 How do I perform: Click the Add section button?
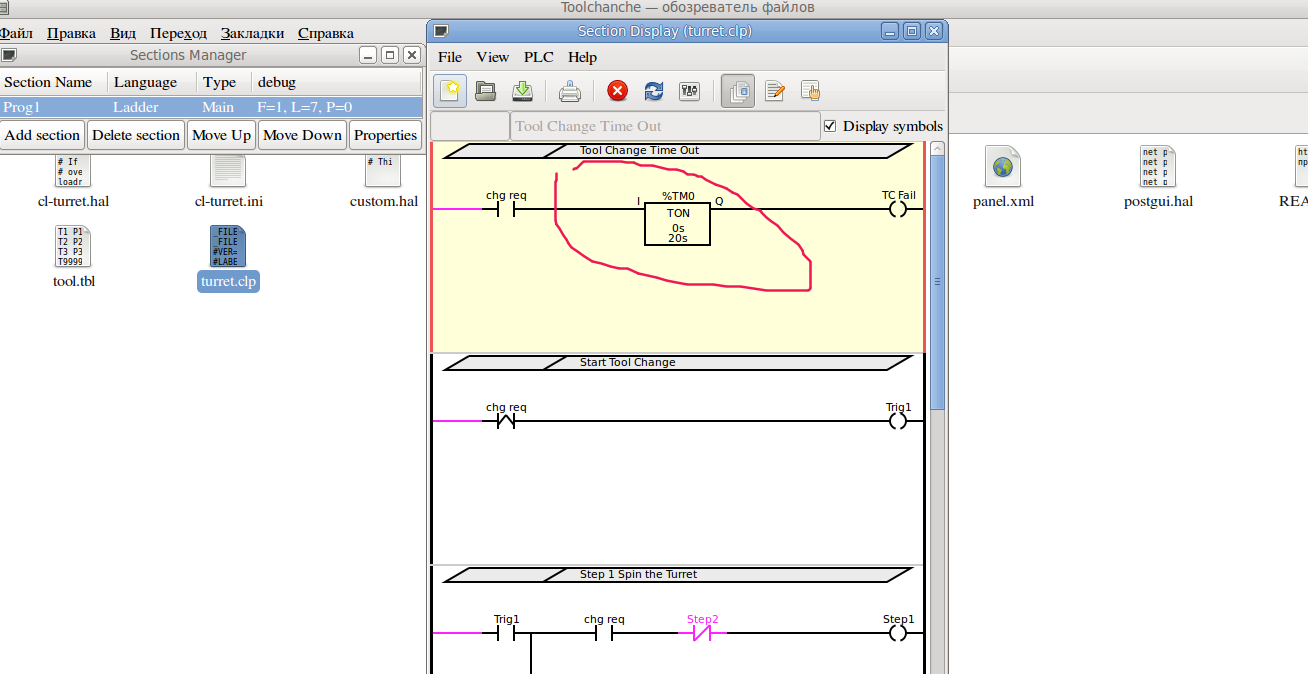pyautogui.click(x=42, y=135)
